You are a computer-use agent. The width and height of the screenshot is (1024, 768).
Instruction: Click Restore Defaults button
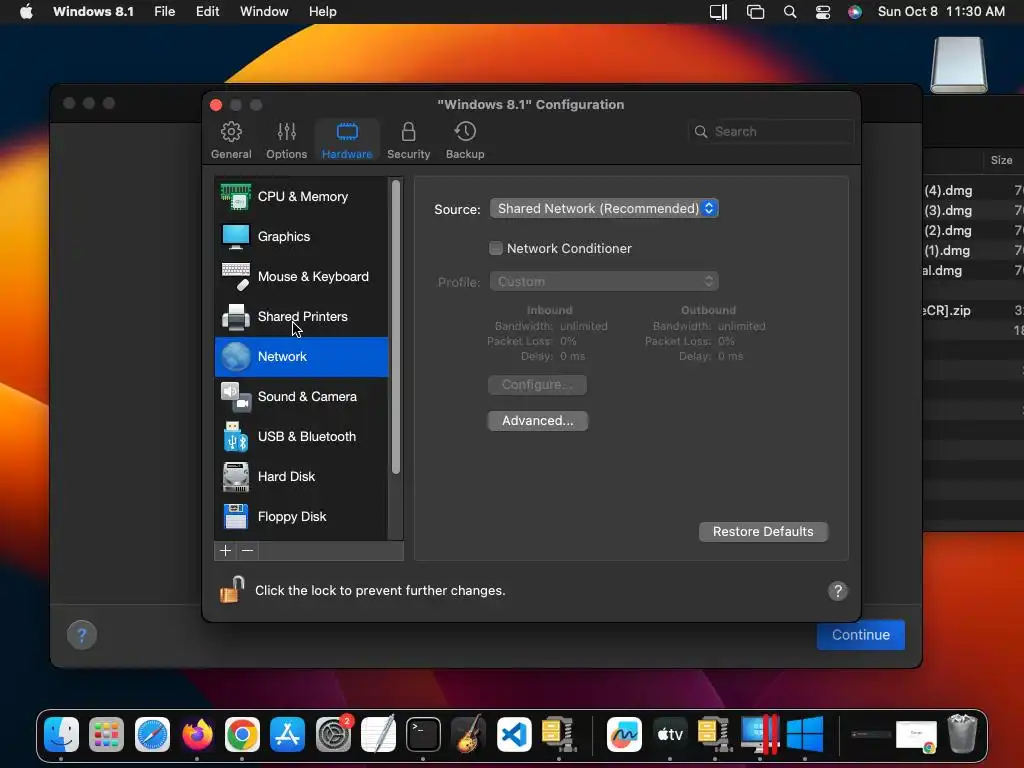tap(763, 532)
